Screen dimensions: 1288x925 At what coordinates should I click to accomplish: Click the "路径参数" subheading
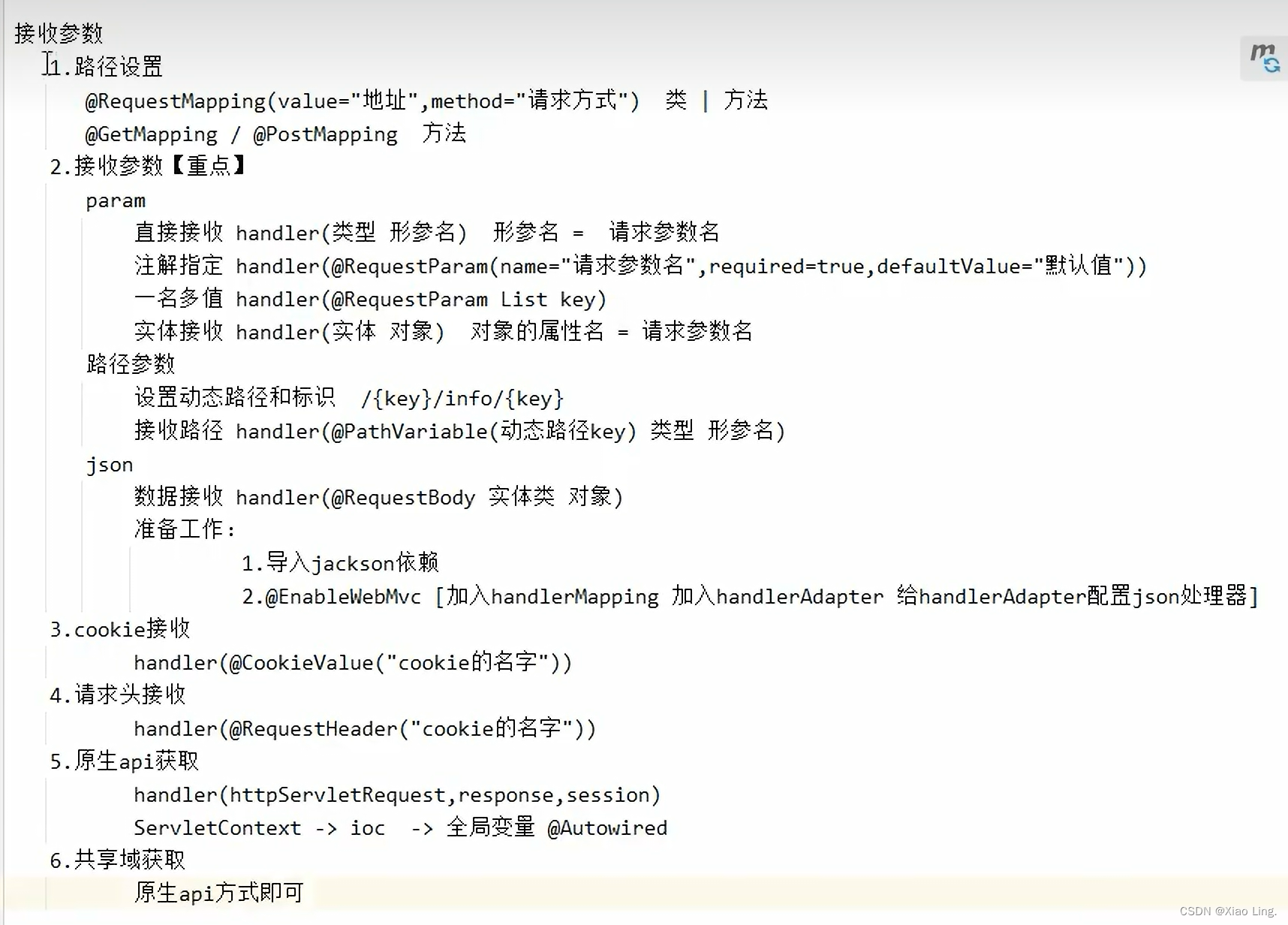pyautogui.click(x=131, y=364)
